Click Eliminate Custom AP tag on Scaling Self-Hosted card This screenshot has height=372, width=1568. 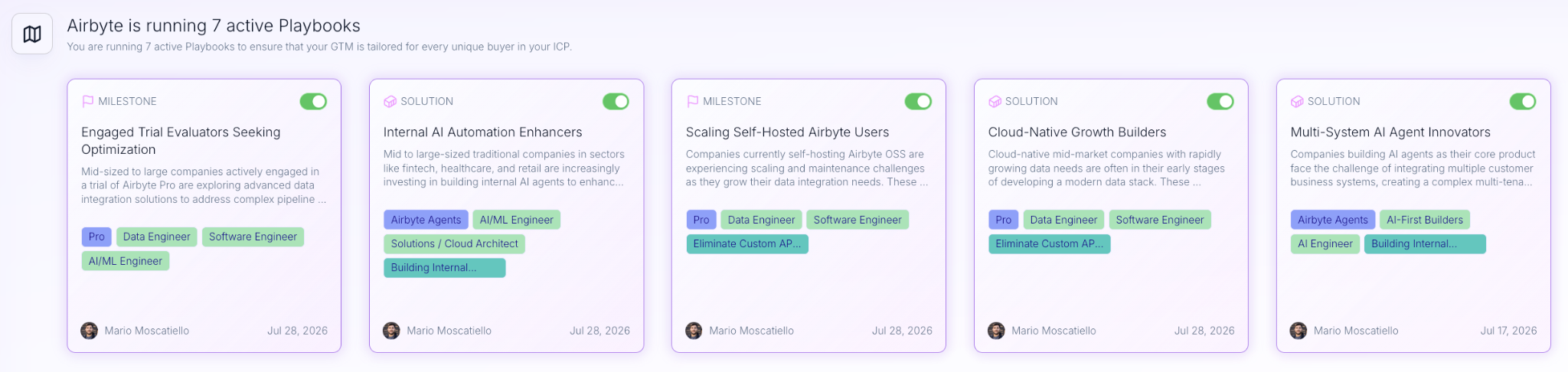[x=747, y=243]
